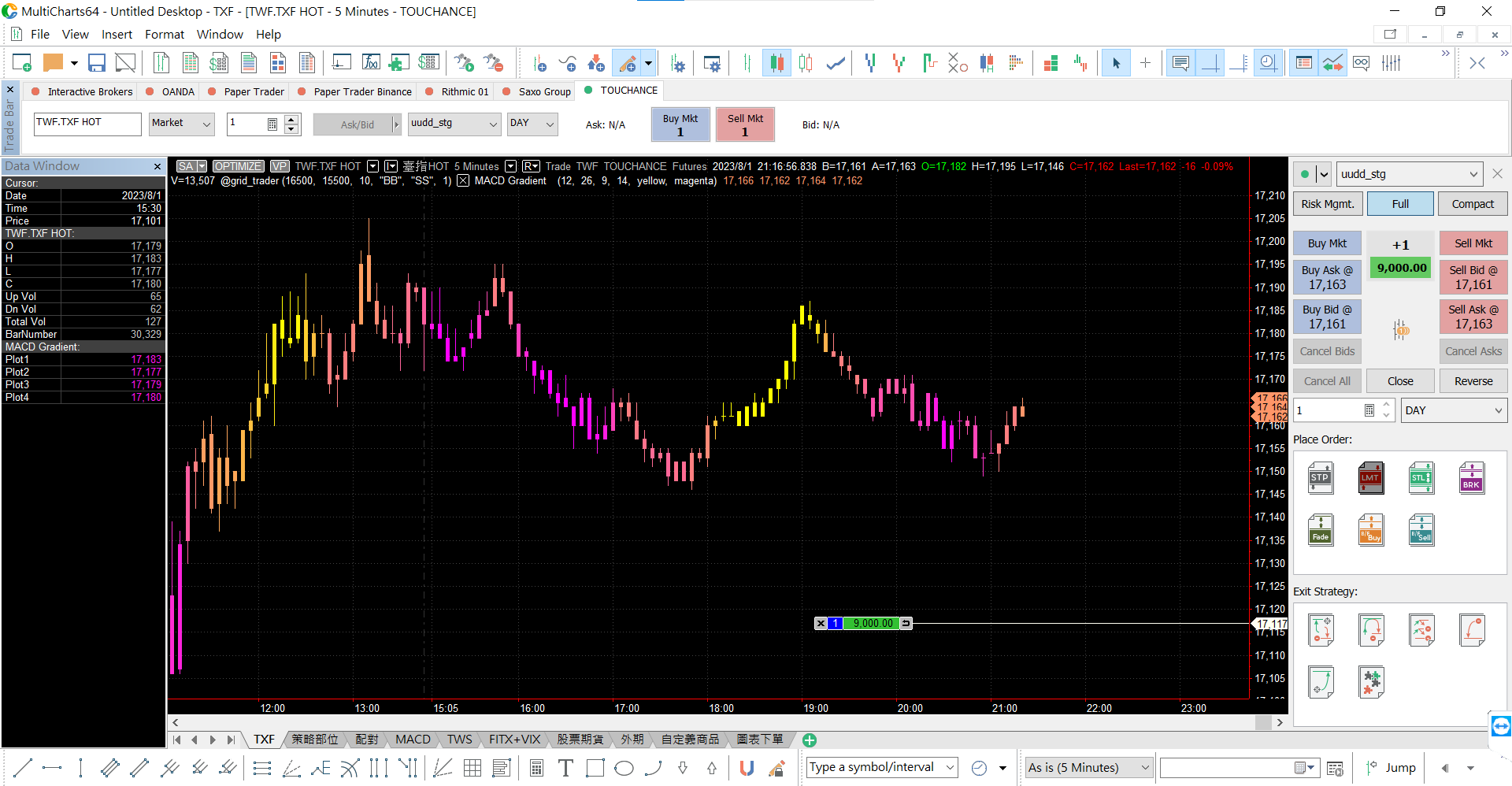Open the Insert Formula f(x) window icon
The height and width of the screenshot is (786, 1512).
[371, 63]
